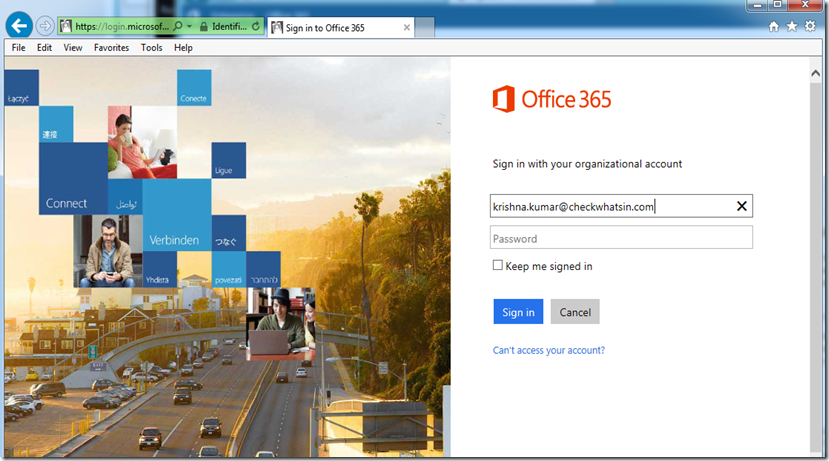The image size is (829, 461).
Task: Clear the email field with the X
Action: [x=742, y=206]
